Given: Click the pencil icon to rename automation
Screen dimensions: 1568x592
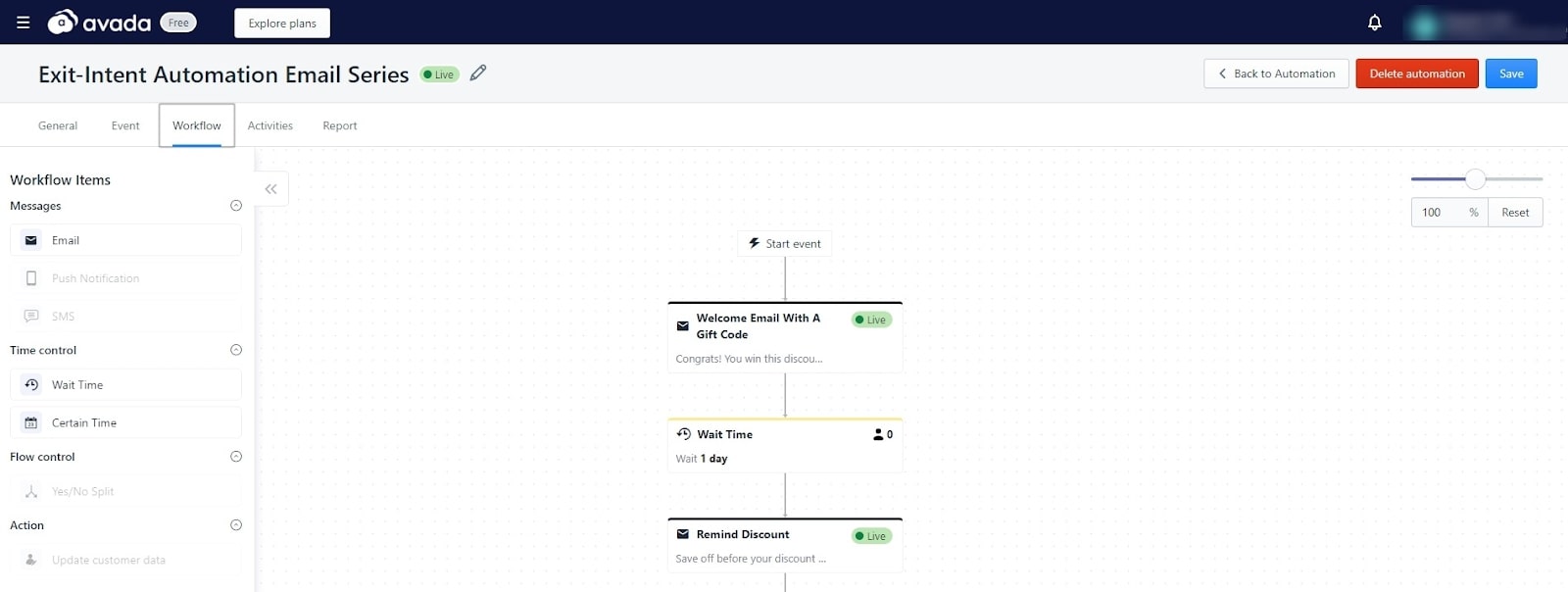Looking at the screenshot, I should click(x=478, y=74).
